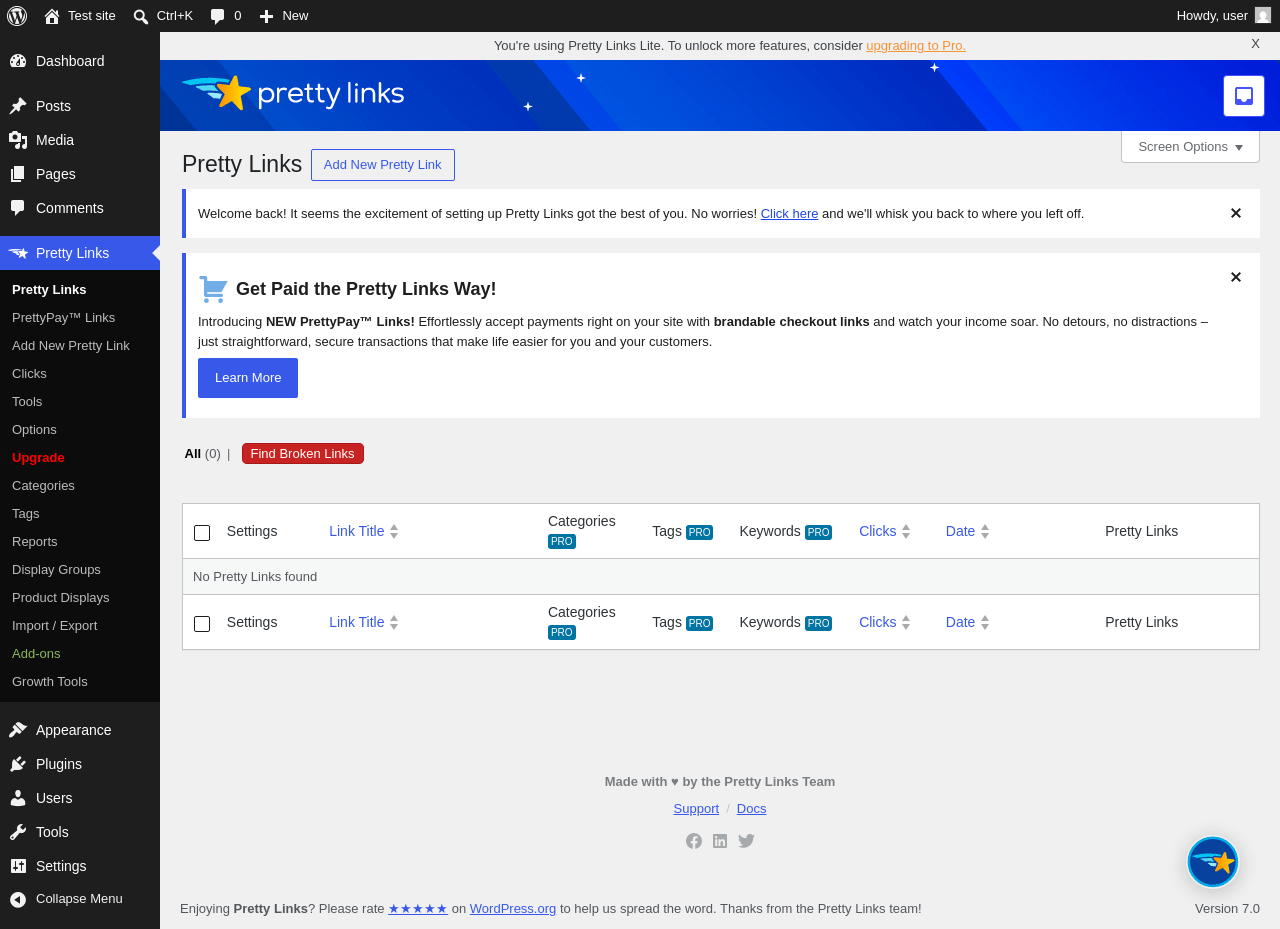Screen dimensions: 1280x929
Task: Tick the select-all checkbox in table header
Action: [202, 533]
